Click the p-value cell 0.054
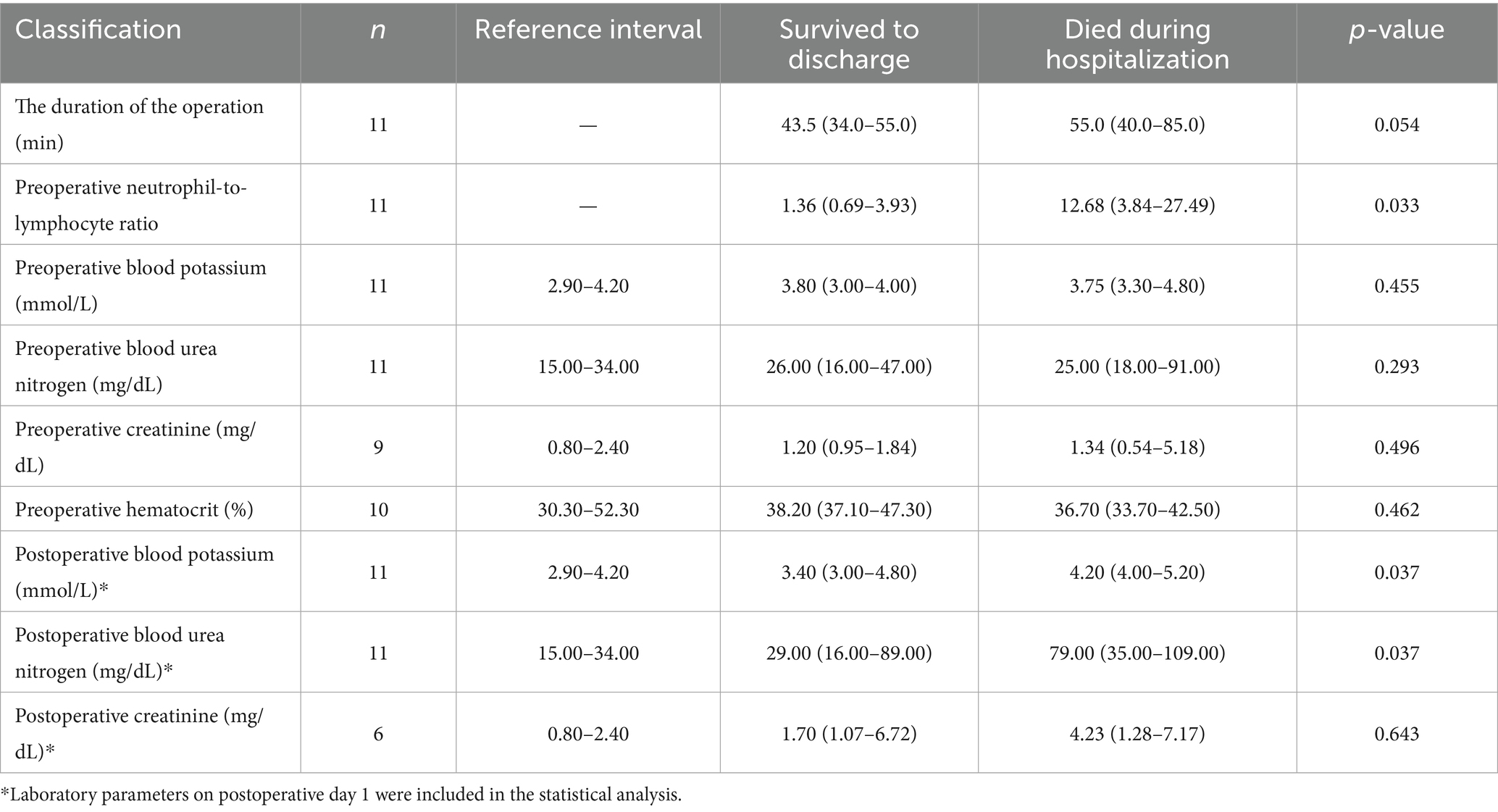Viewport: 1498px width, 812px height. [1397, 125]
